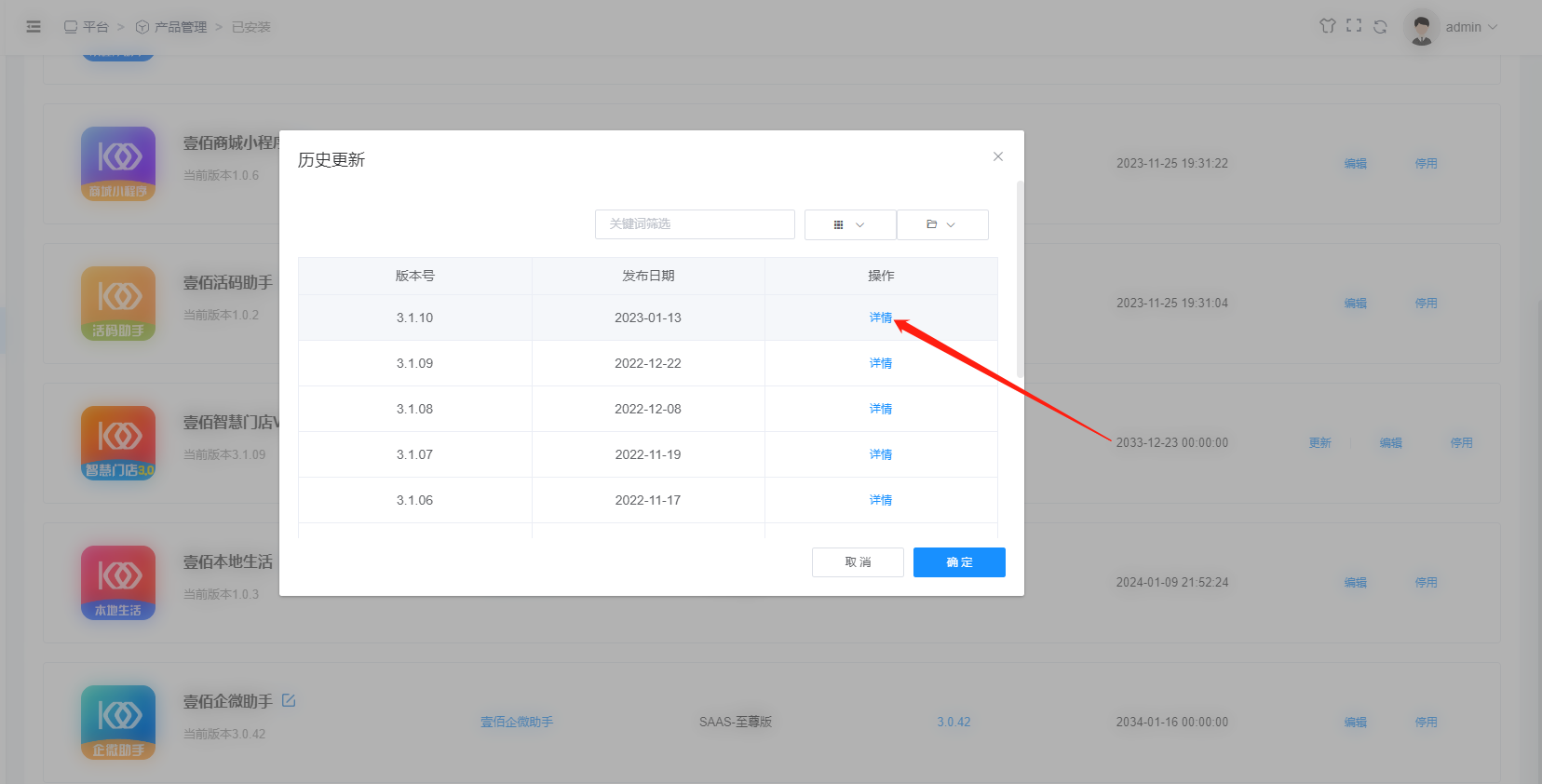This screenshot has width=1542, height=784.
Task: Click version link 3.0.42
Action: coord(954,722)
